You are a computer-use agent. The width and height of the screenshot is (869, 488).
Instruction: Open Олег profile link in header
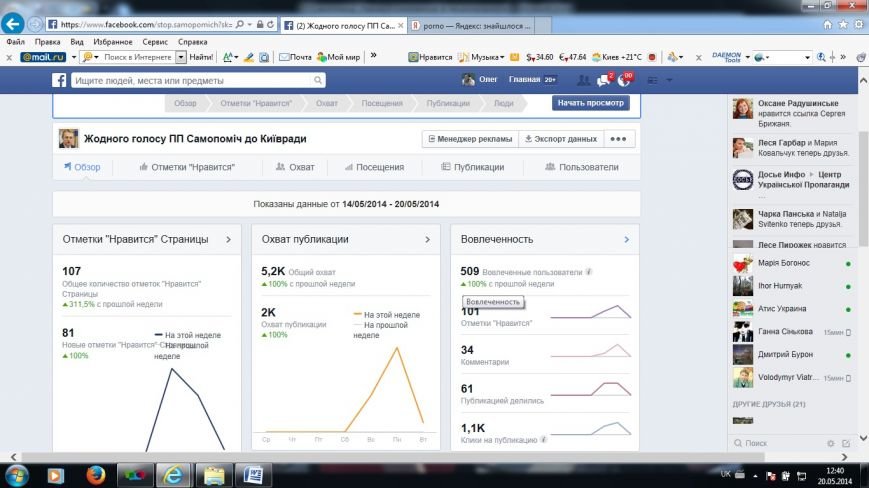[x=480, y=80]
